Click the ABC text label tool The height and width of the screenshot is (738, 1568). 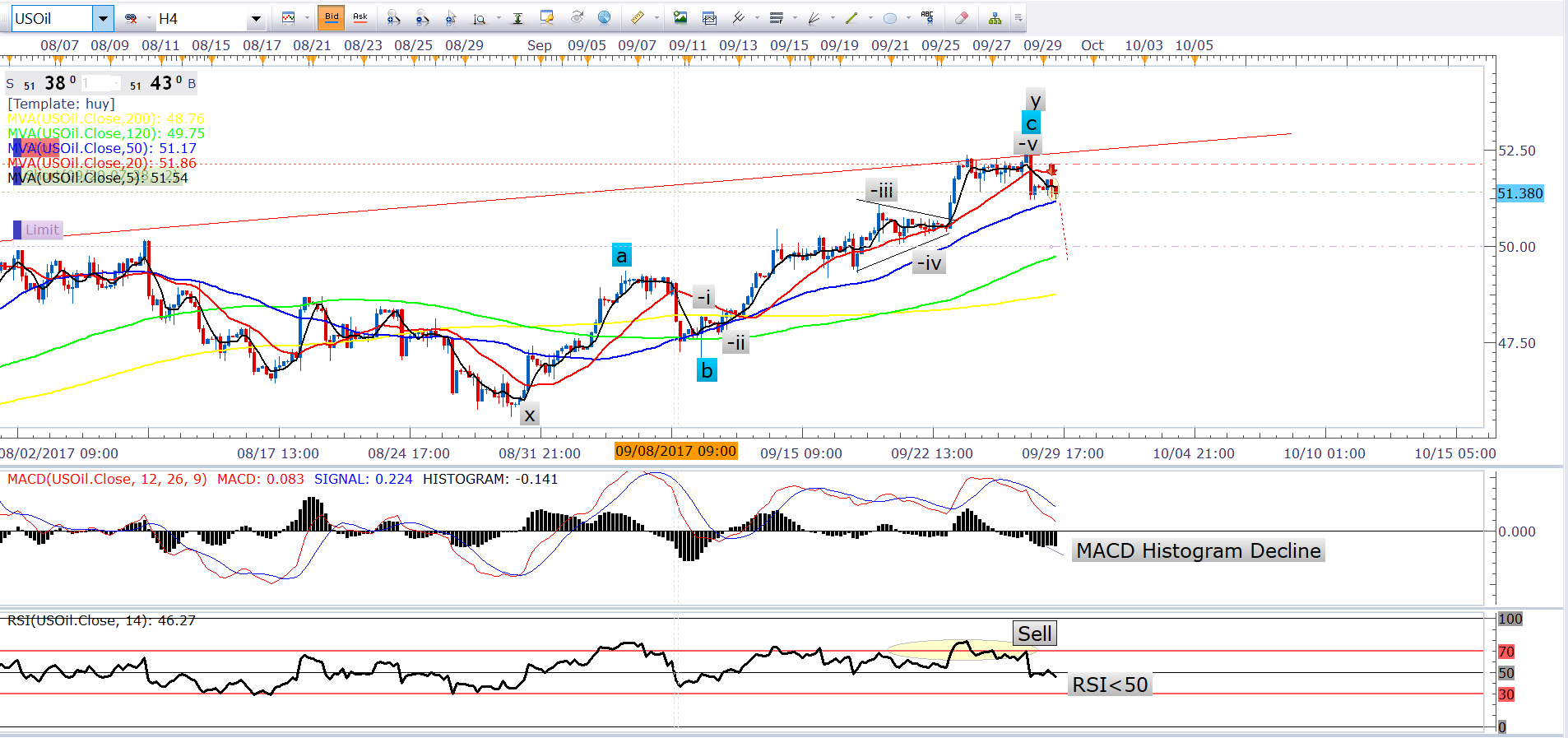coord(927,17)
